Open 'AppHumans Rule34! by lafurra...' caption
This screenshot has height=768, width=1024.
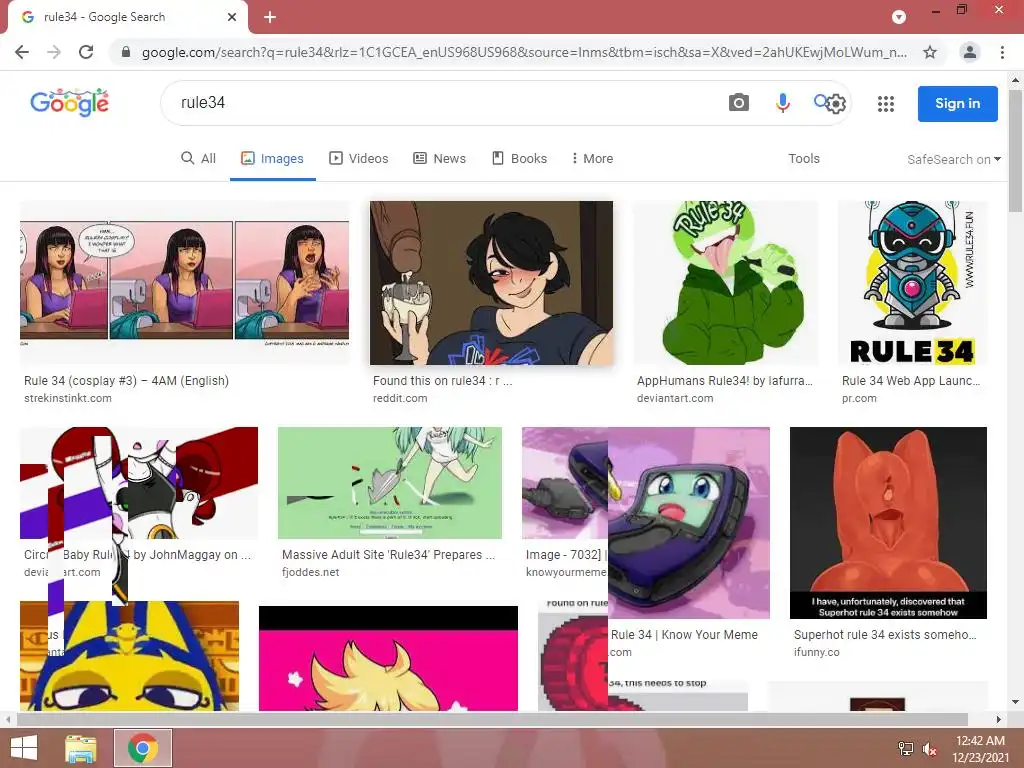725,381
